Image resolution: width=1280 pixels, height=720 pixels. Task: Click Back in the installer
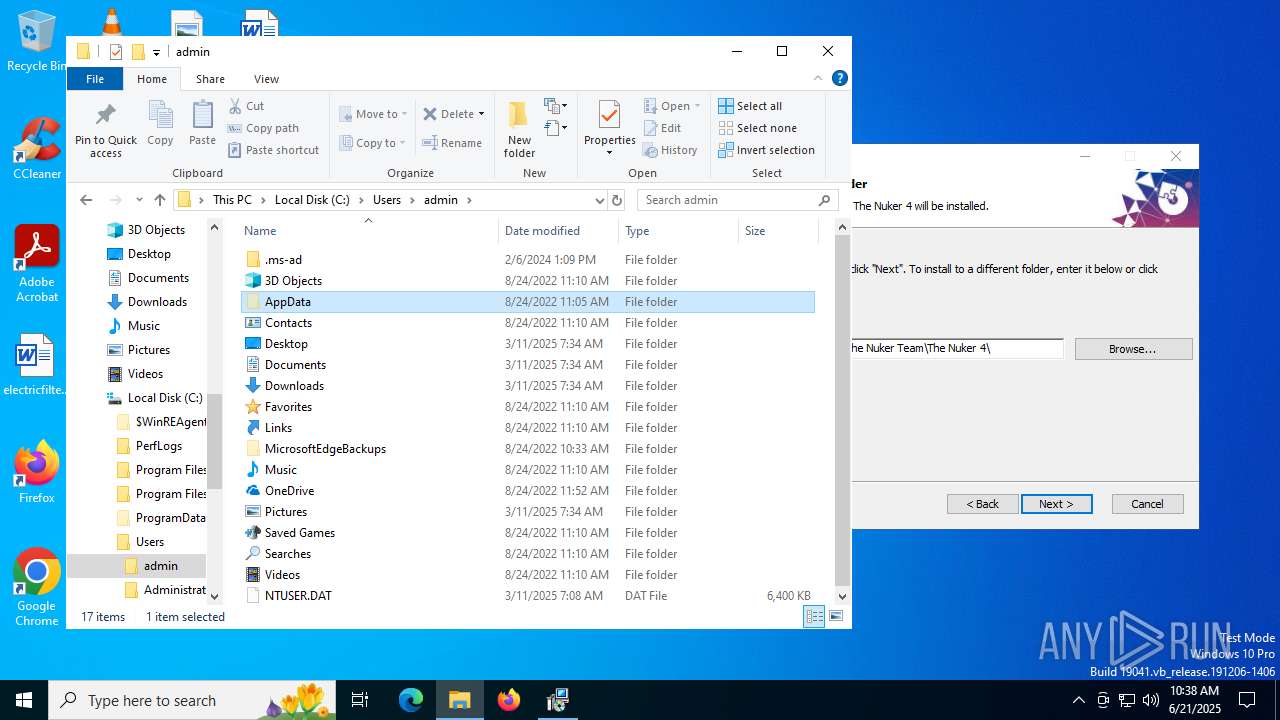[983, 504]
